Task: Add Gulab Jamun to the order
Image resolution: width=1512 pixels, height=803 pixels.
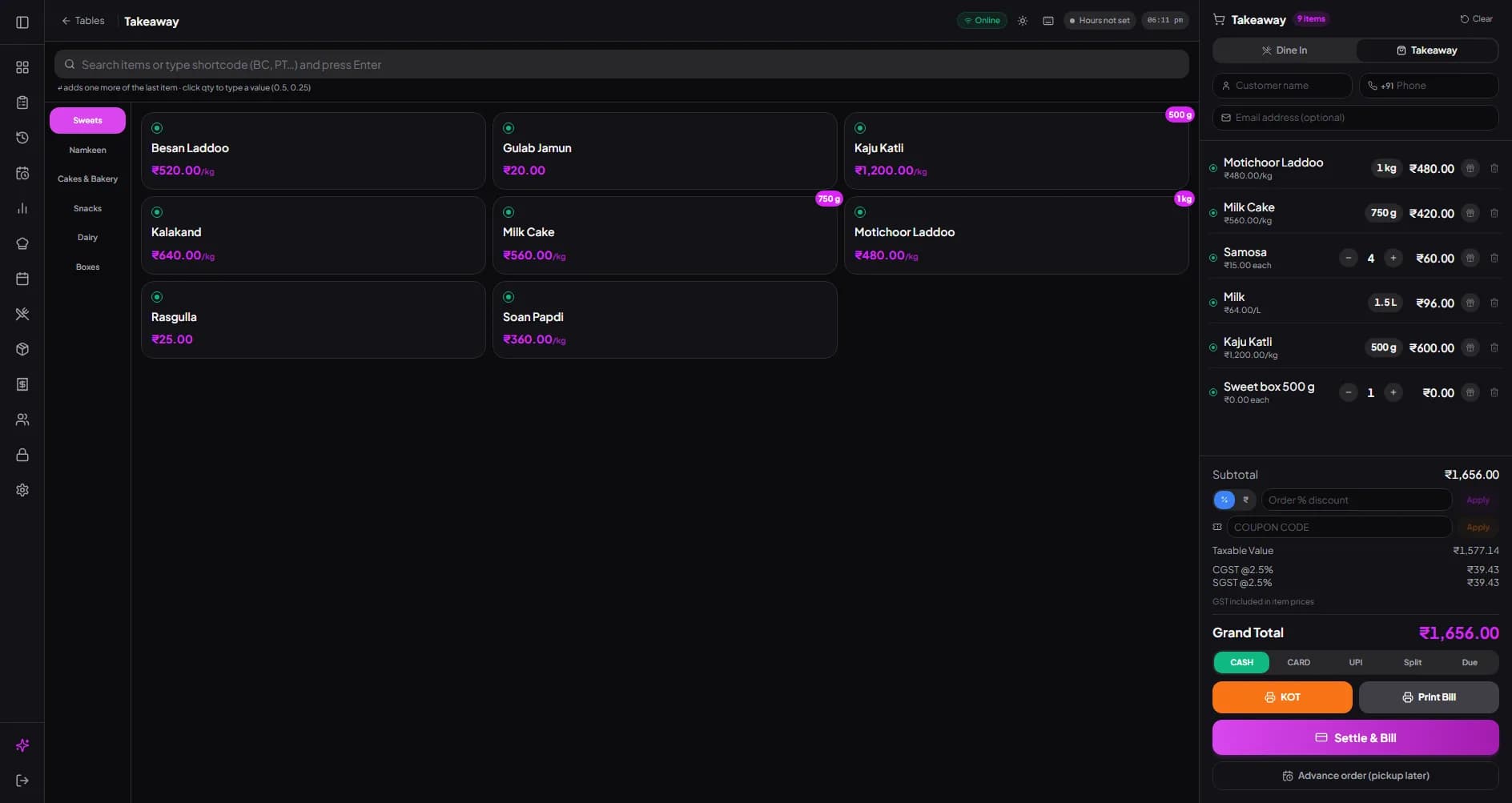Action: (x=665, y=151)
